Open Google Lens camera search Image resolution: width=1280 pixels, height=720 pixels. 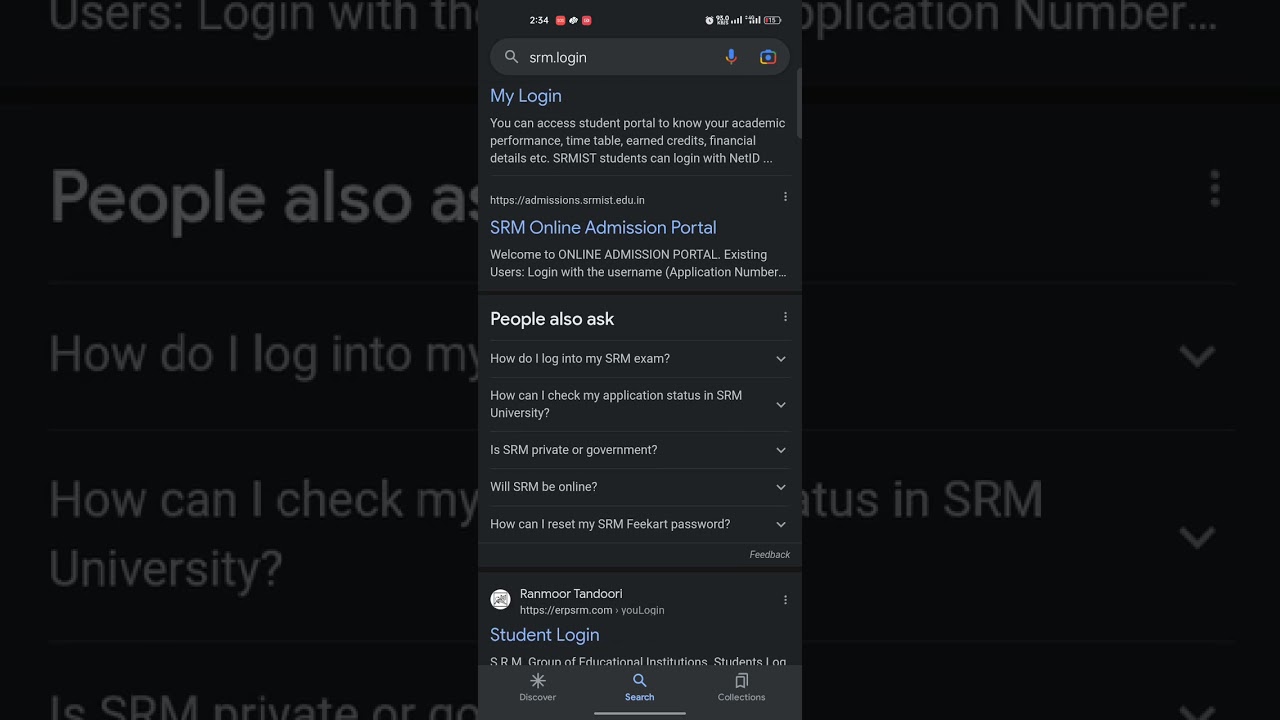coord(768,57)
